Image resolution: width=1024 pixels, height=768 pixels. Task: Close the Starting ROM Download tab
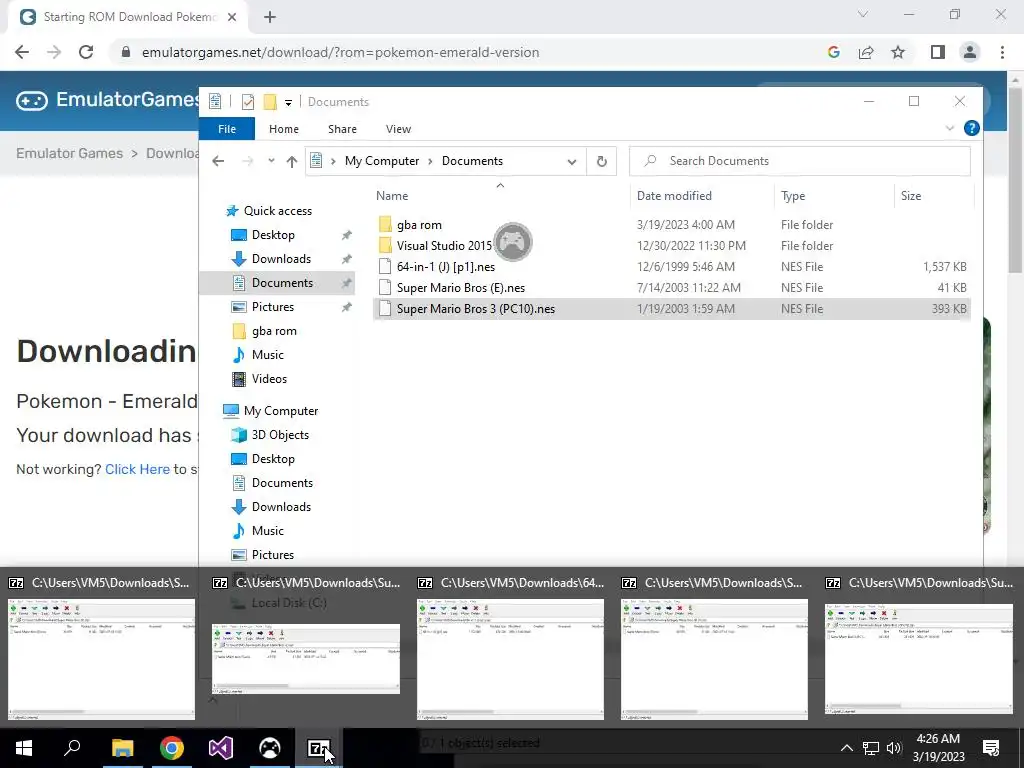232,18
